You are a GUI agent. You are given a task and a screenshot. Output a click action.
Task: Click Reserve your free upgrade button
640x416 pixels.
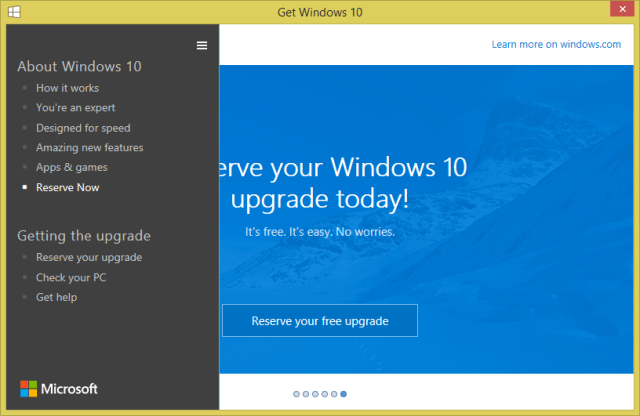click(320, 320)
